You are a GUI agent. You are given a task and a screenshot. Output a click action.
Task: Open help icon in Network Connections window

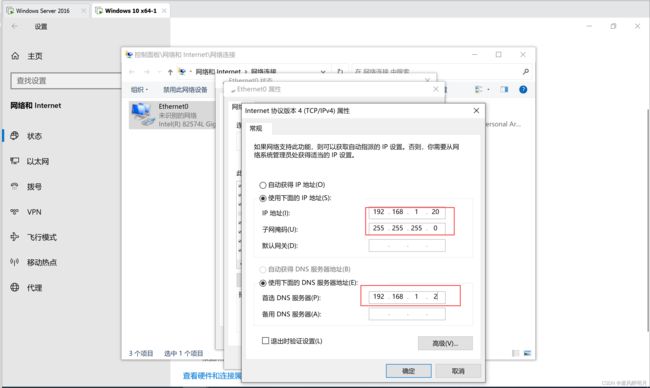pos(523,89)
